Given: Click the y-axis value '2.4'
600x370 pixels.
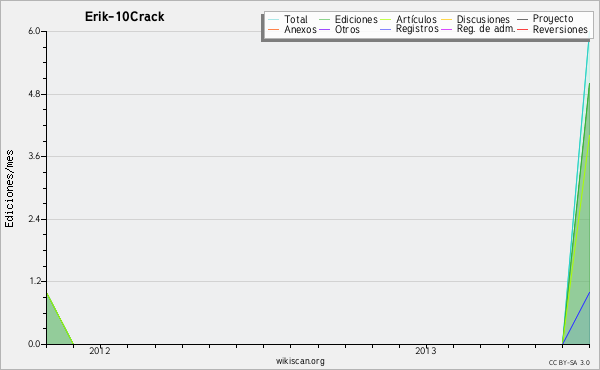Looking at the screenshot, I should coord(34,219).
